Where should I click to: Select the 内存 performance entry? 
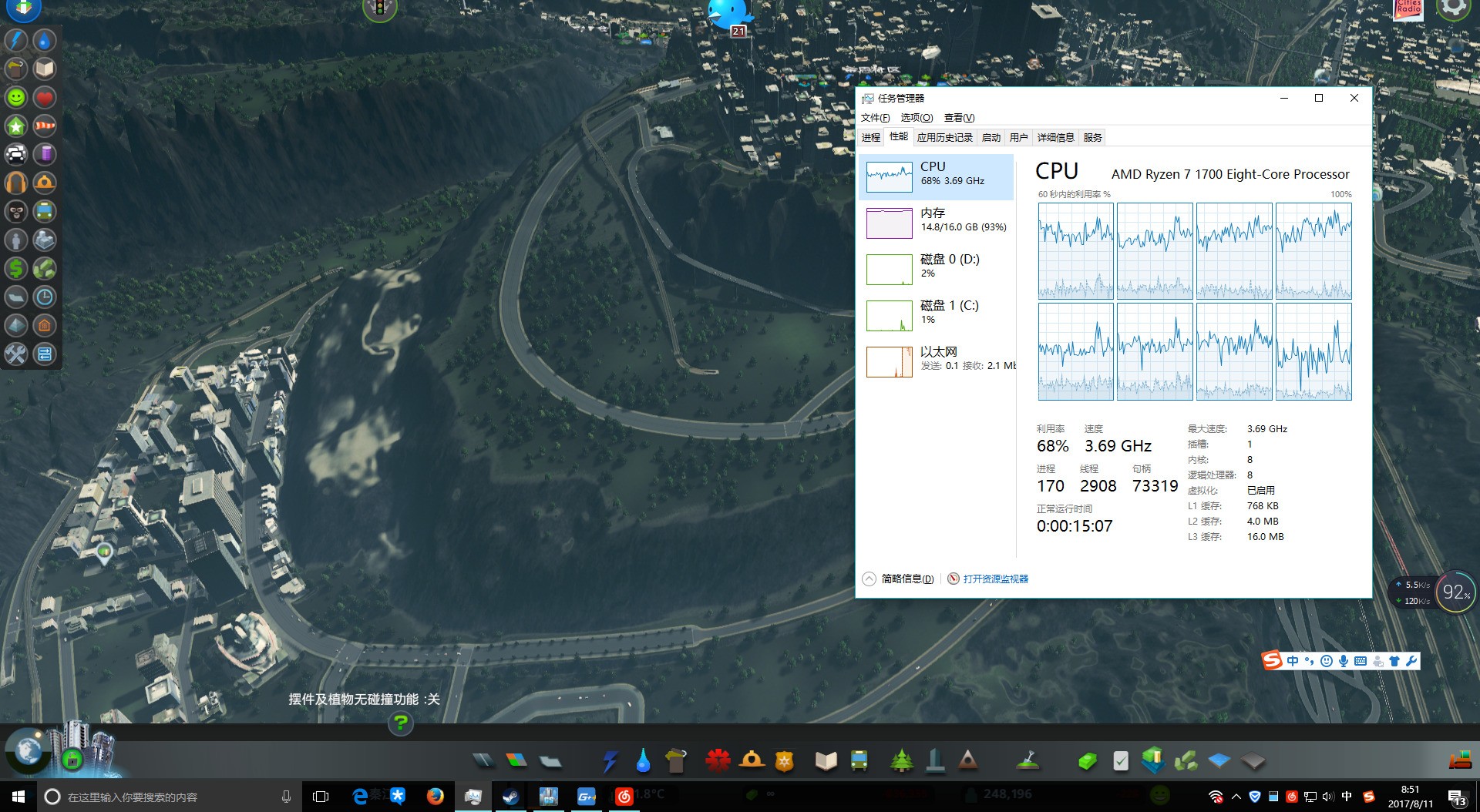pos(937,223)
